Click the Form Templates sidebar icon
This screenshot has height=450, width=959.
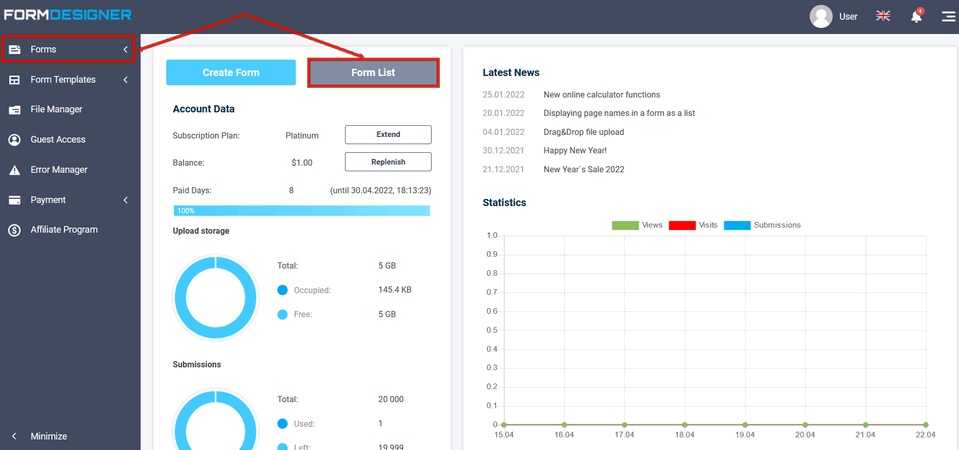(x=15, y=80)
